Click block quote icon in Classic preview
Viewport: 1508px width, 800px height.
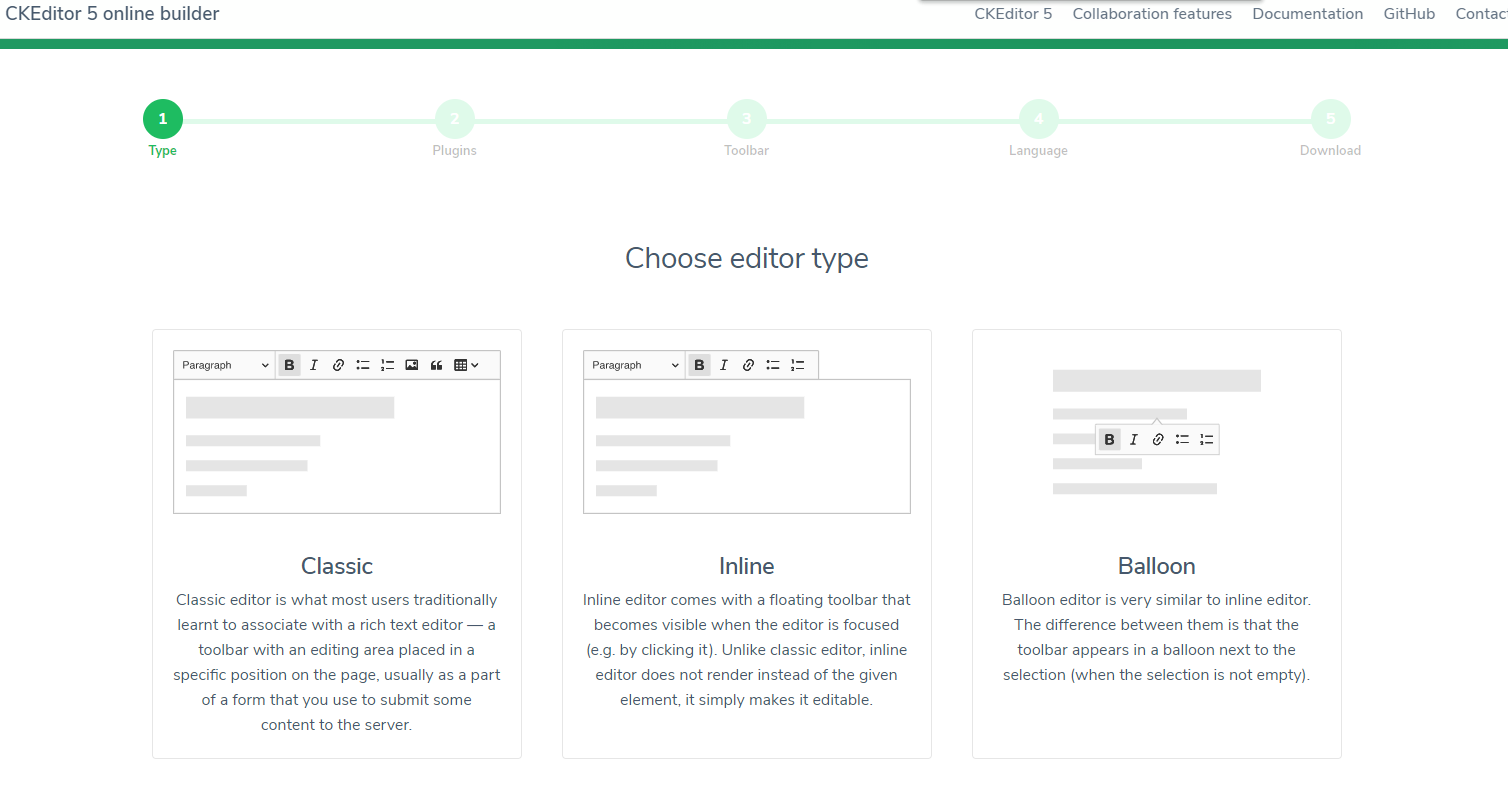point(436,365)
